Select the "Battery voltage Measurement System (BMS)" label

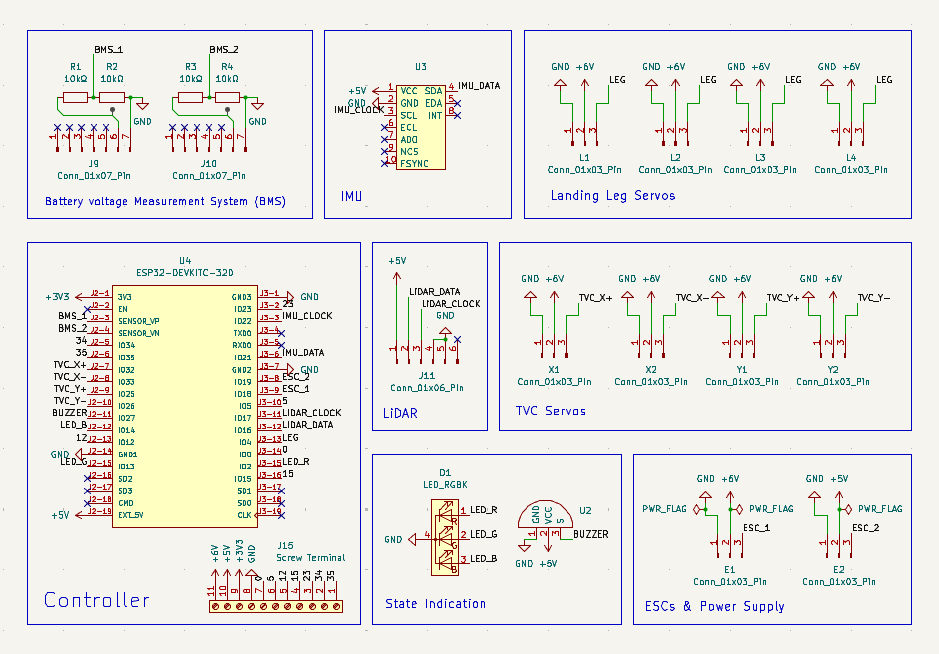pos(165,201)
